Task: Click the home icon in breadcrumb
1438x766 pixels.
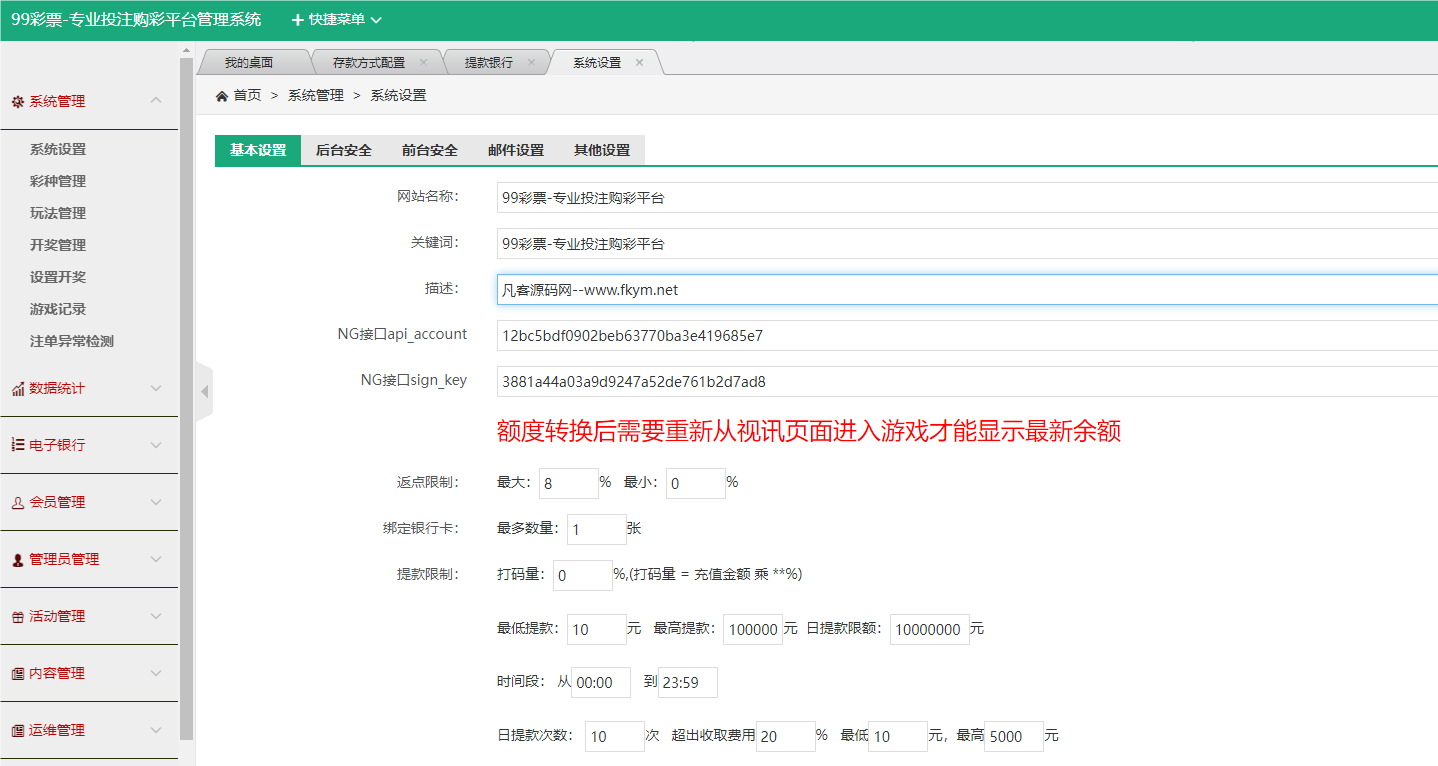Action: pos(222,96)
